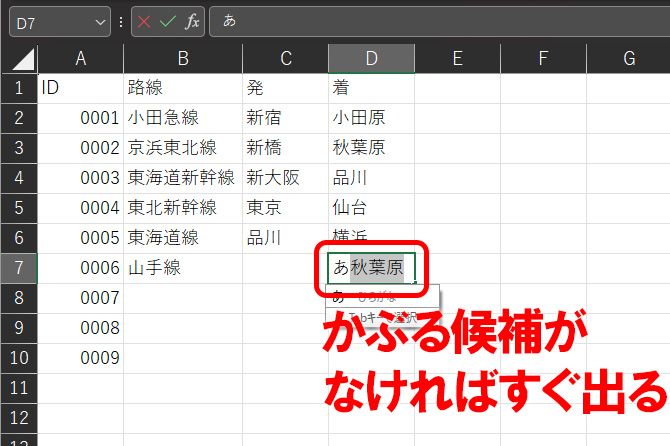The width and height of the screenshot is (670, 446).
Task: Cancel the entry with the X icon
Action: [x=144, y=21]
